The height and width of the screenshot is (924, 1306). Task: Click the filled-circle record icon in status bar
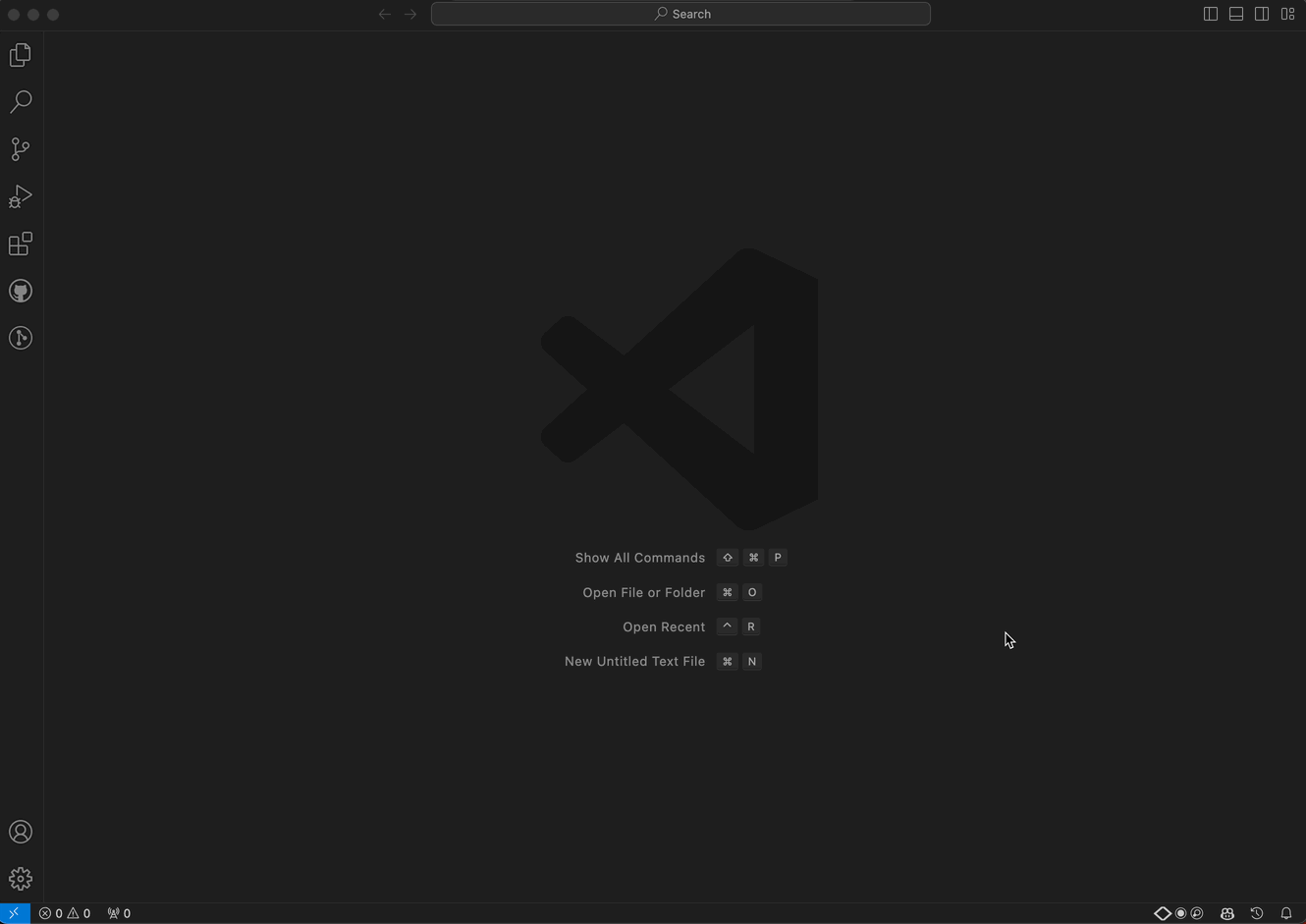click(x=1181, y=913)
